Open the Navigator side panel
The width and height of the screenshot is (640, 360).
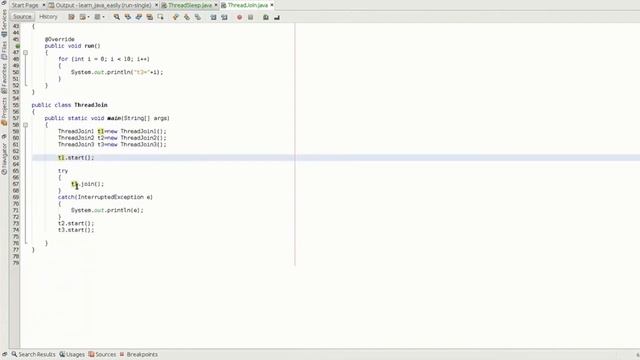[x=4, y=158]
